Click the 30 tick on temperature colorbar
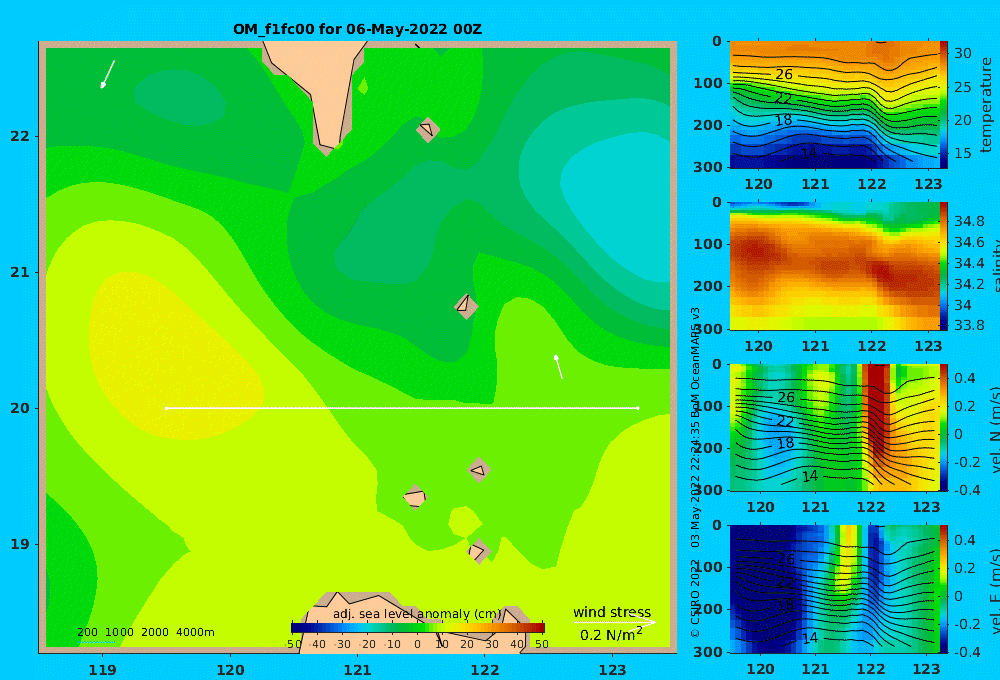The height and width of the screenshot is (680, 1000). click(x=963, y=53)
